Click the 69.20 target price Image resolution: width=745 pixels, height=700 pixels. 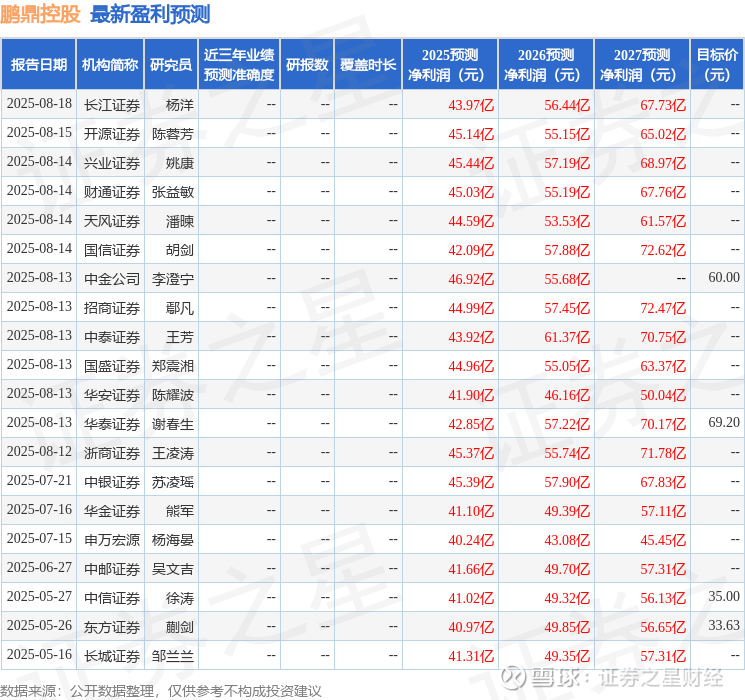pyautogui.click(x=724, y=422)
